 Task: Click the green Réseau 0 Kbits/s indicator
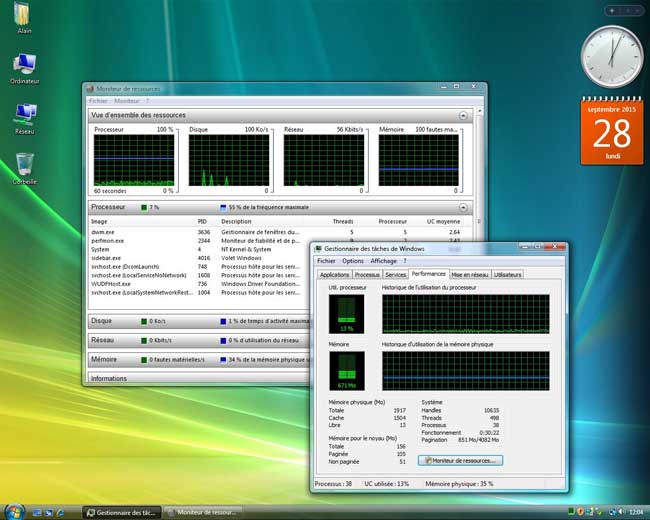(144, 340)
